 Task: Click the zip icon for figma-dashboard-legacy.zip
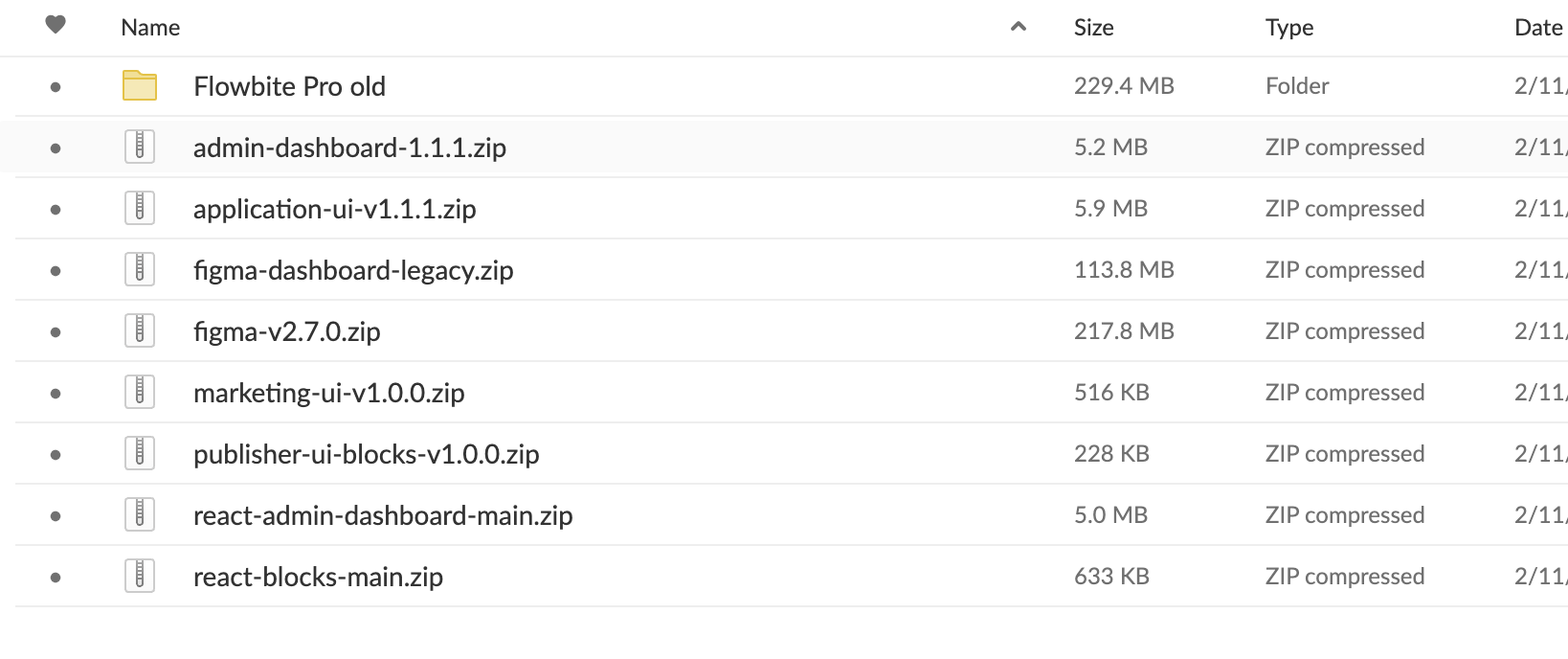(140, 269)
